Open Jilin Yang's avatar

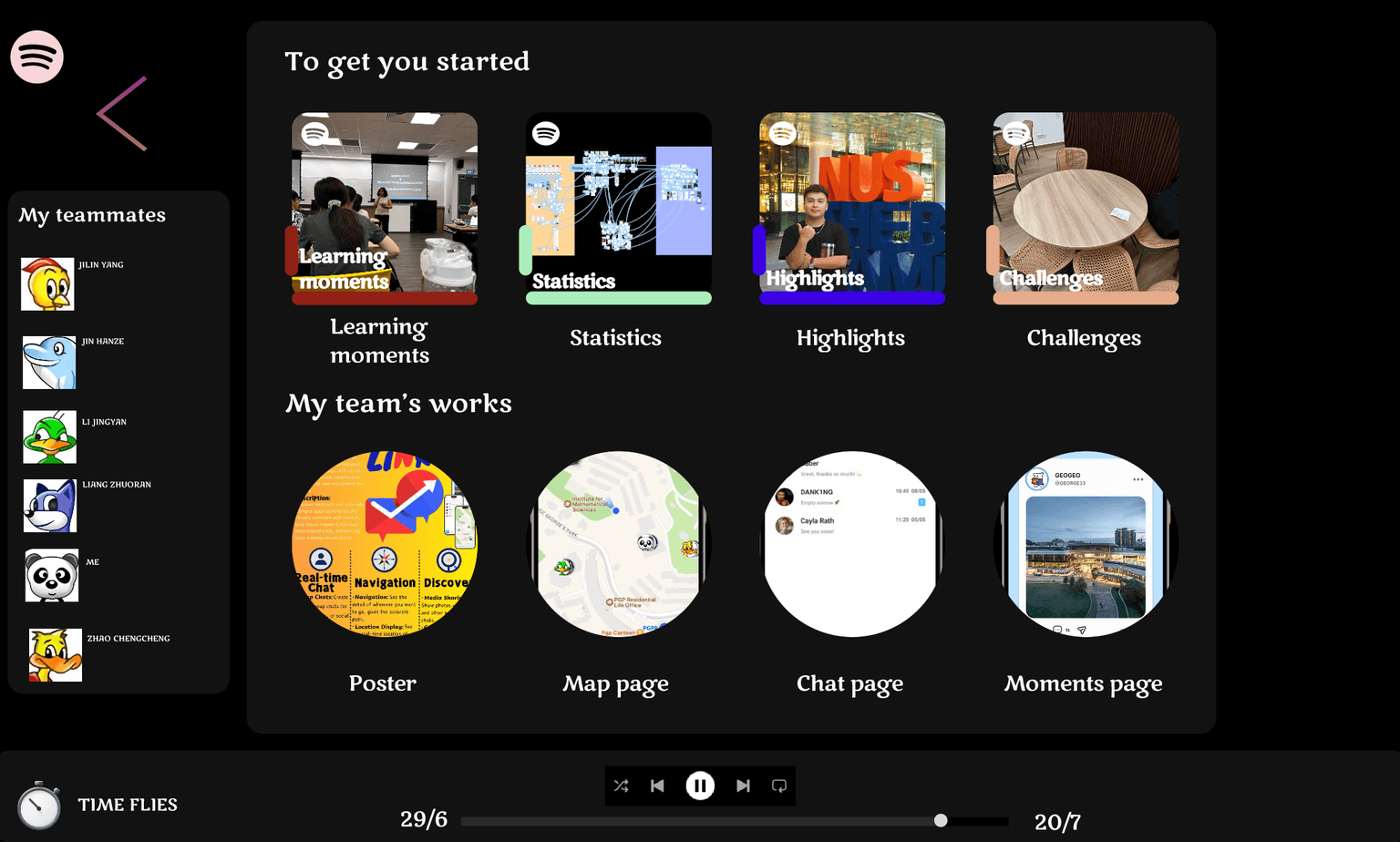(47, 283)
